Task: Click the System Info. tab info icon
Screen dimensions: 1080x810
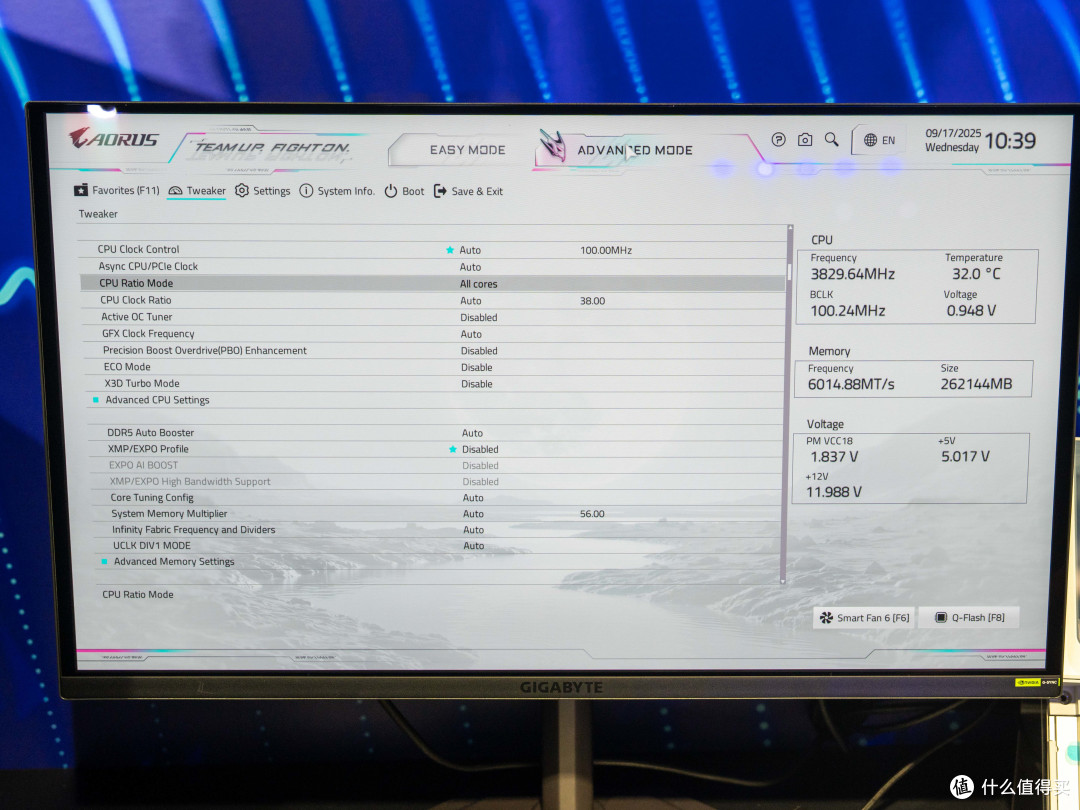Action: 306,191
